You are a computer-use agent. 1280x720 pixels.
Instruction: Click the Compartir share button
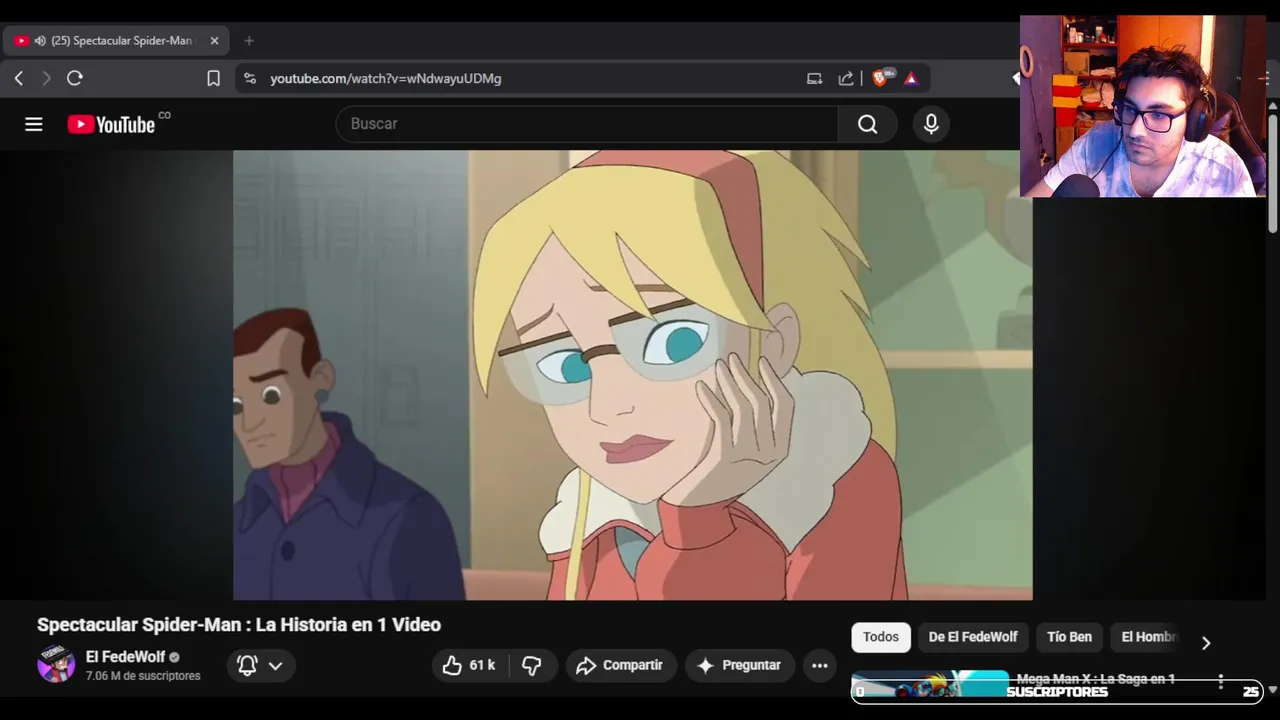click(620, 665)
